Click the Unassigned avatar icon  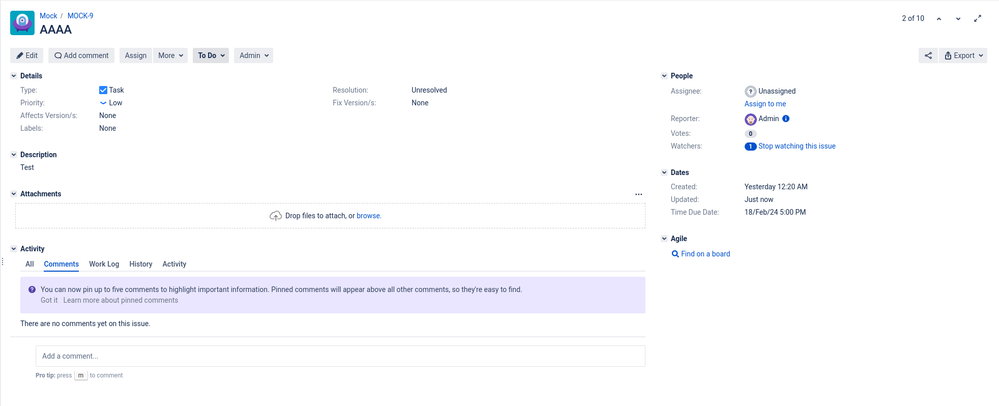751,91
